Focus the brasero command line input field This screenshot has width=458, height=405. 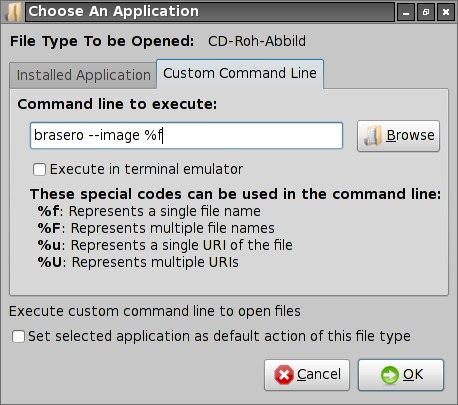186,136
